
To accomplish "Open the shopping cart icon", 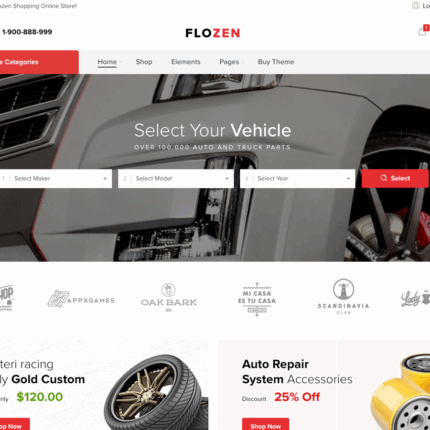I will click(422, 31).
